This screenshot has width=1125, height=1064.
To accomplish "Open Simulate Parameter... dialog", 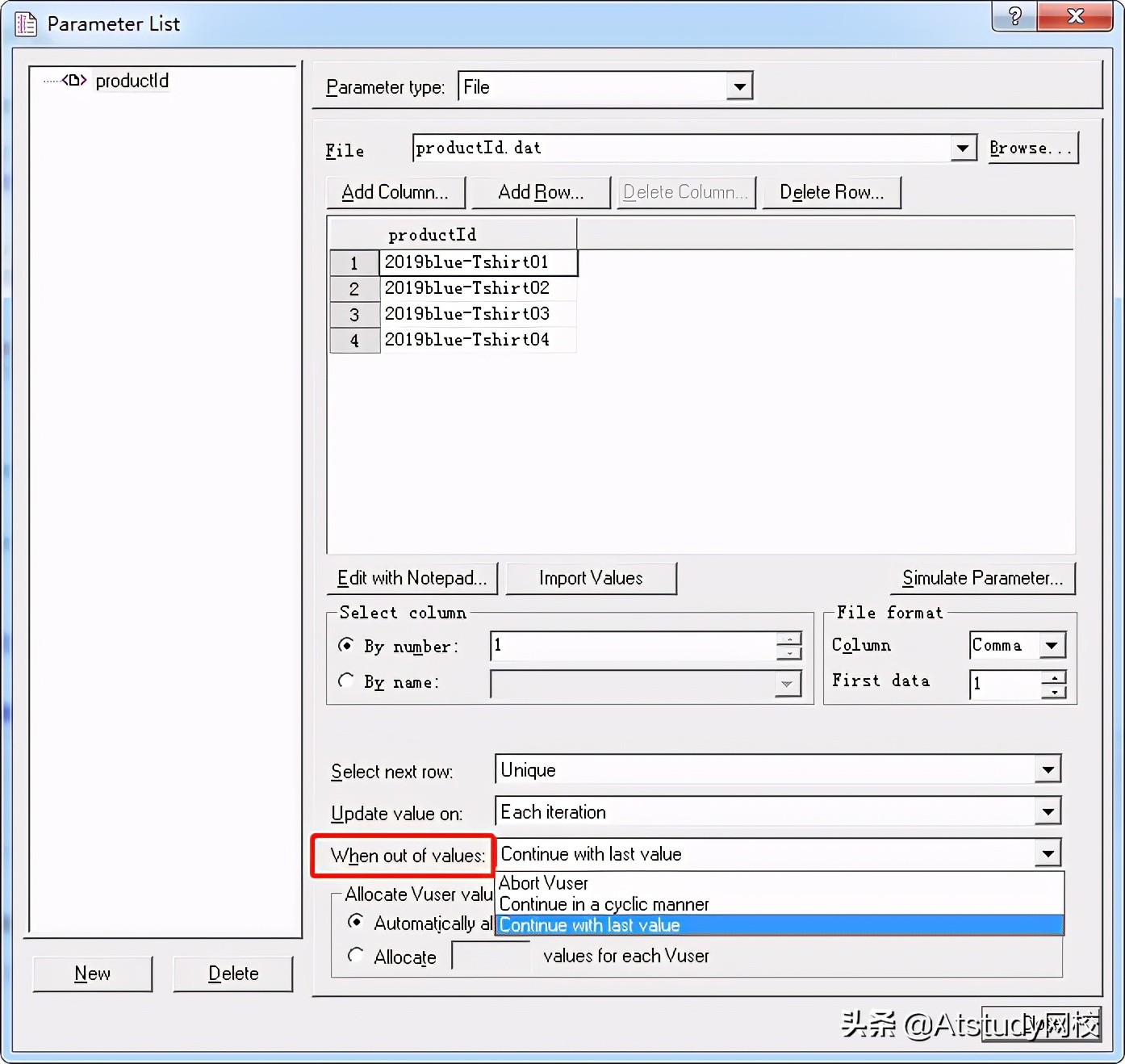I will pos(982,578).
